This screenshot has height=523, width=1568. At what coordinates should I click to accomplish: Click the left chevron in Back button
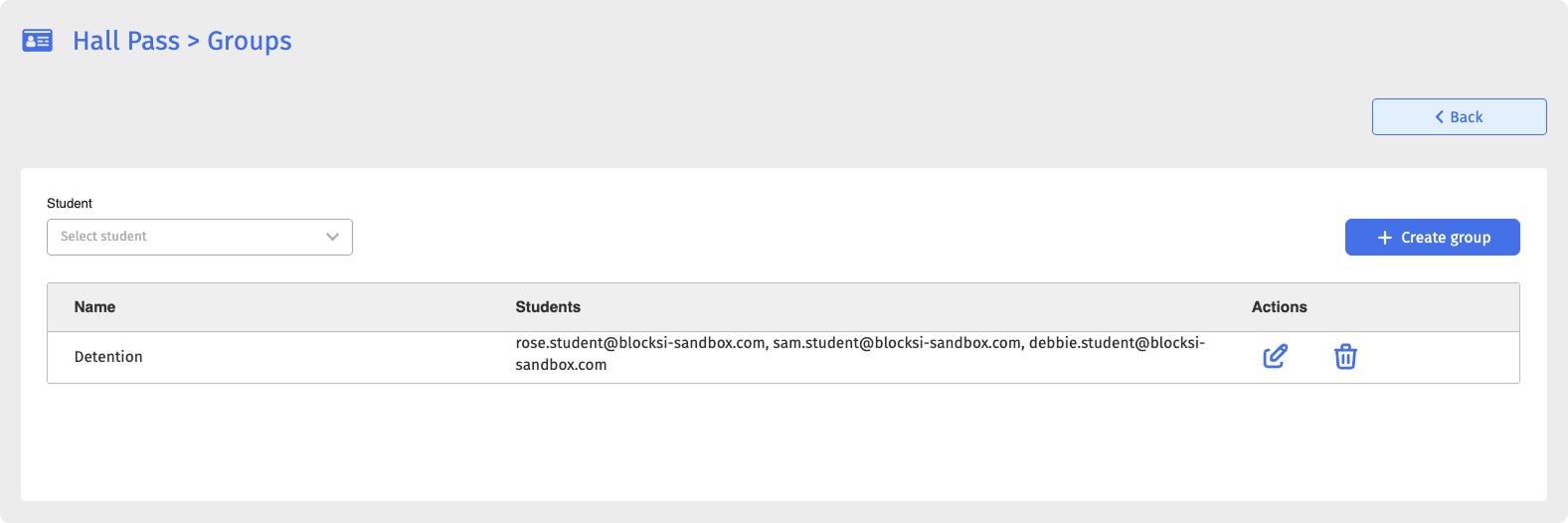1439,117
